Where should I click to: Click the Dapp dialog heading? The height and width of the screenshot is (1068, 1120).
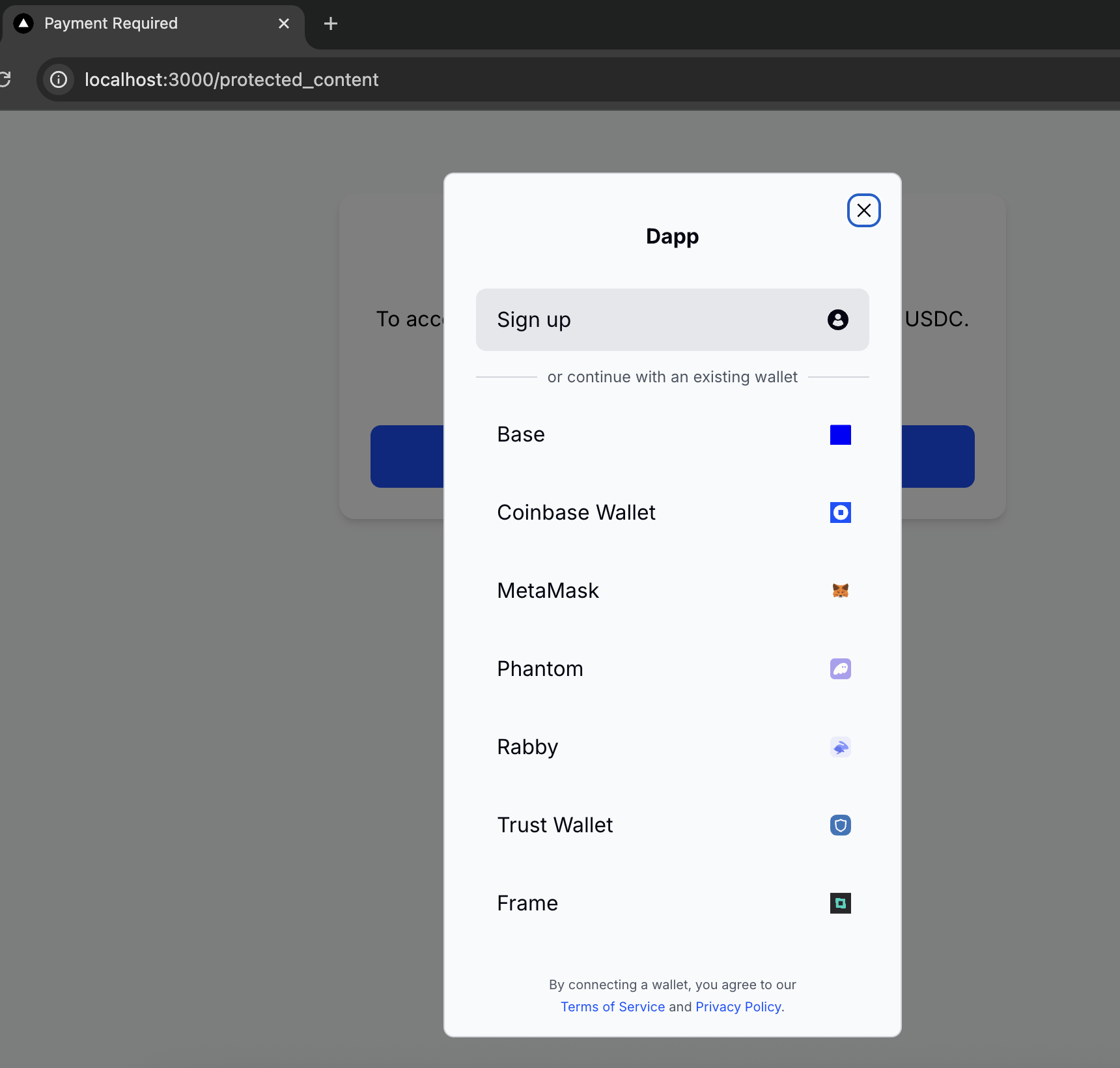click(672, 236)
